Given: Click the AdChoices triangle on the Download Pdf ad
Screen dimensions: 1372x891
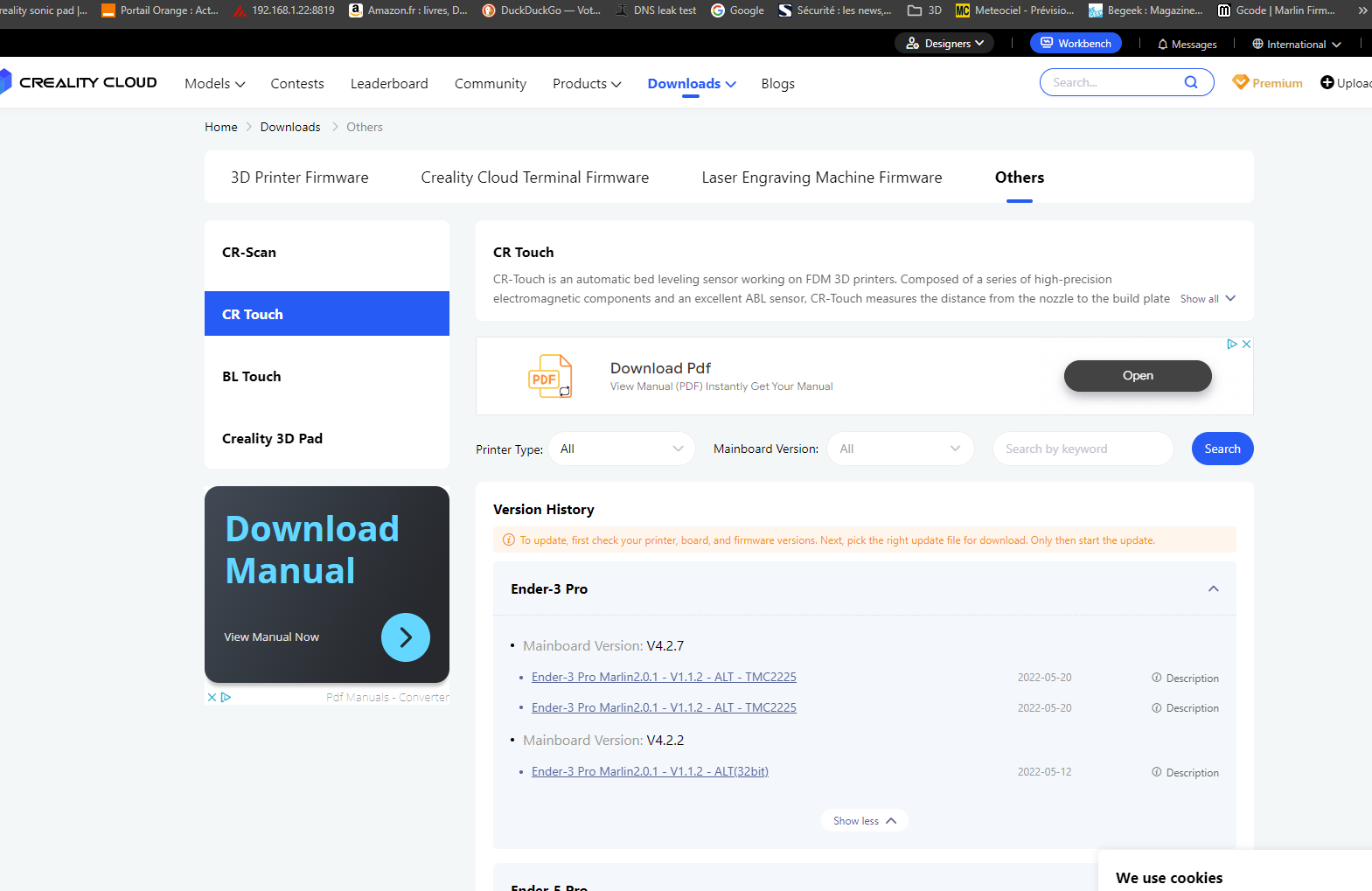Looking at the screenshot, I should tap(1232, 345).
